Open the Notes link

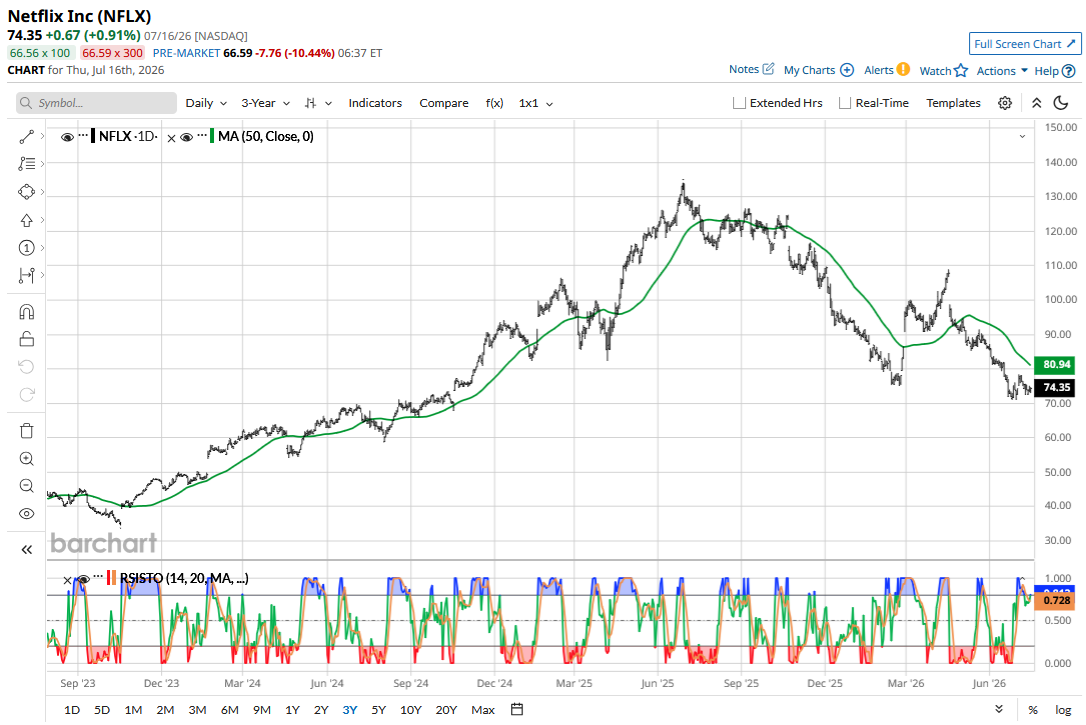click(x=744, y=69)
